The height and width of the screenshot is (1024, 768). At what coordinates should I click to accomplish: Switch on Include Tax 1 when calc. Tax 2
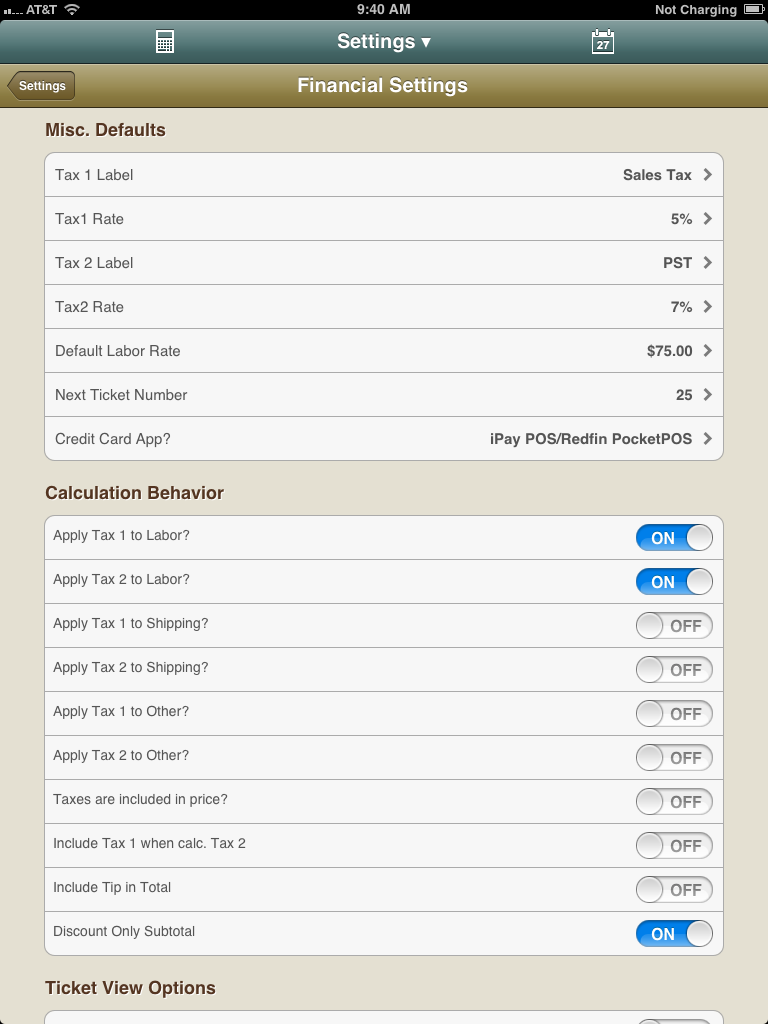[674, 846]
